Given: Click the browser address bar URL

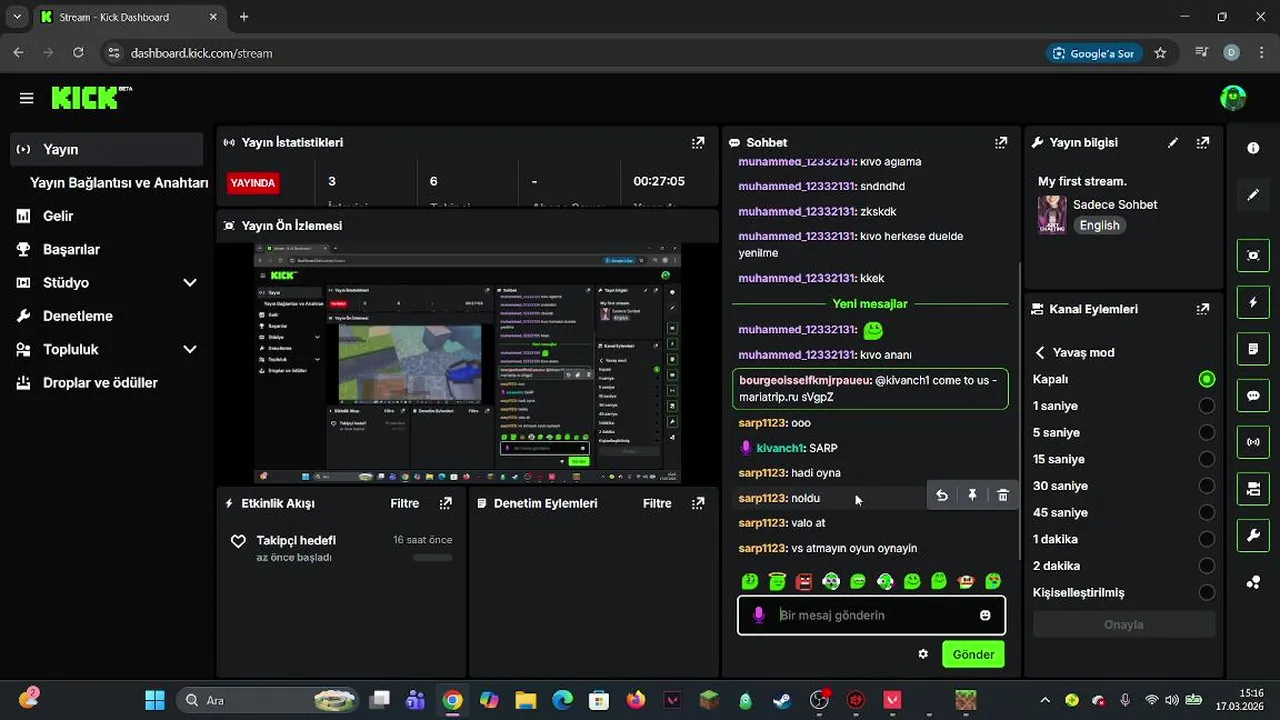Looking at the screenshot, I should (x=201, y=53).
